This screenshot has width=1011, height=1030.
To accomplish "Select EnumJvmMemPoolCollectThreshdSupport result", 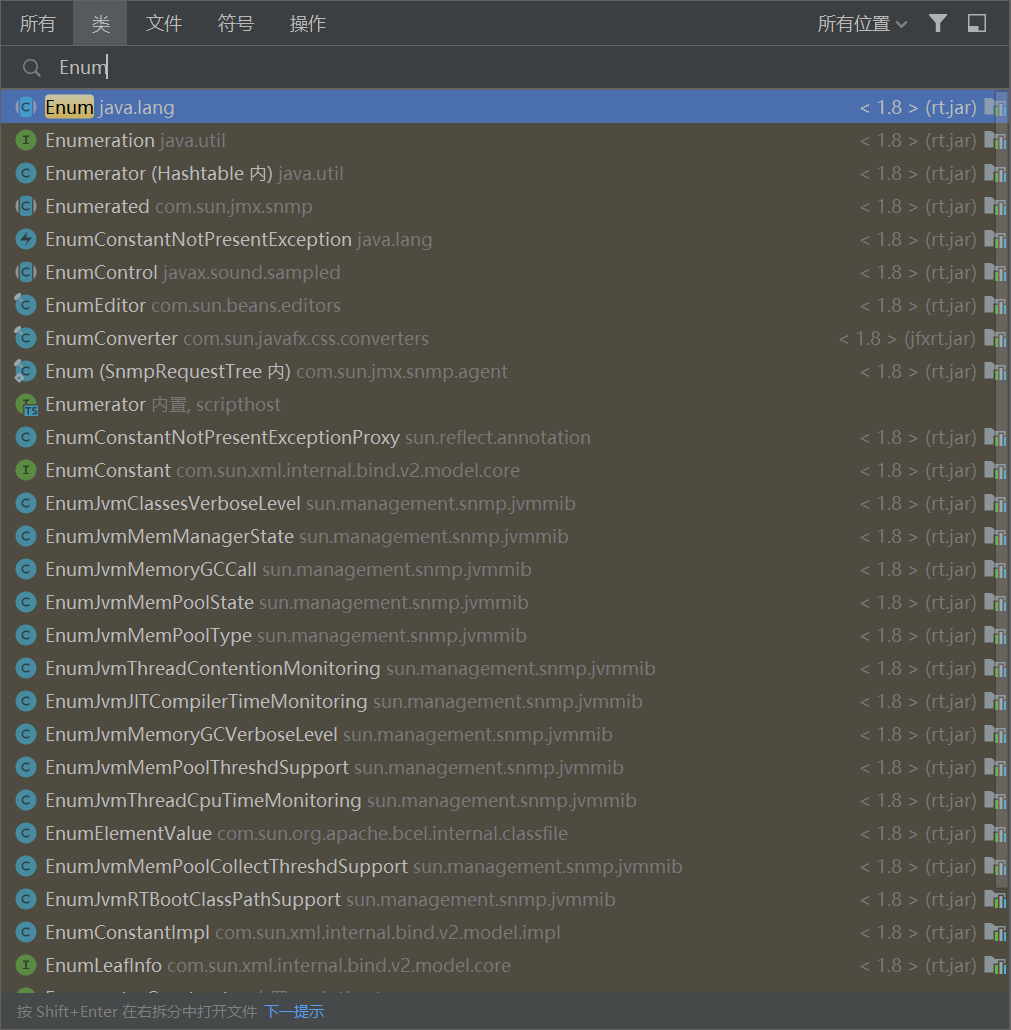I will (505, 866).
